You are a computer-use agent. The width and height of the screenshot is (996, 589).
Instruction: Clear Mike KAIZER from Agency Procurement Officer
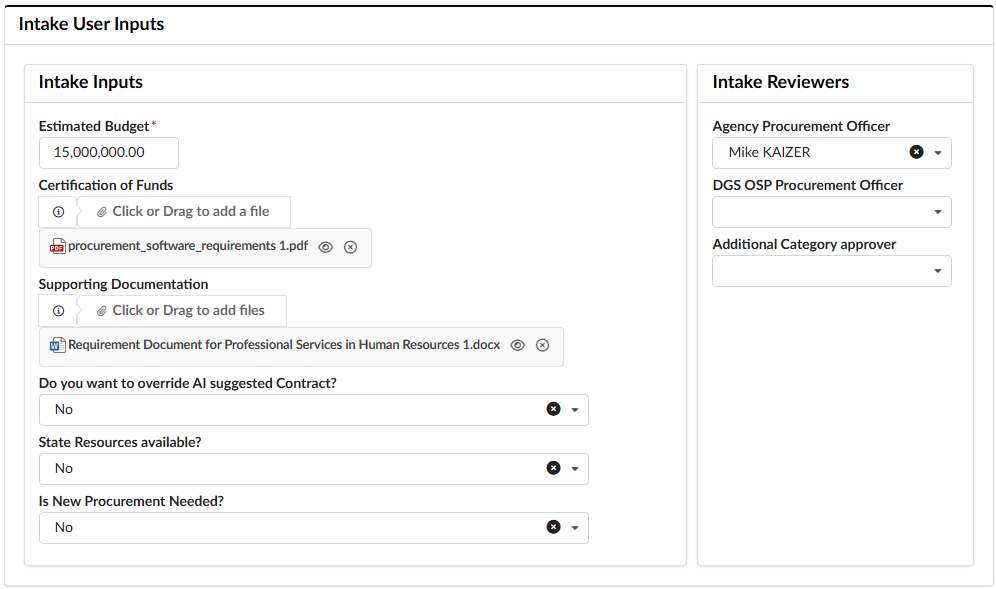(917, 152)
